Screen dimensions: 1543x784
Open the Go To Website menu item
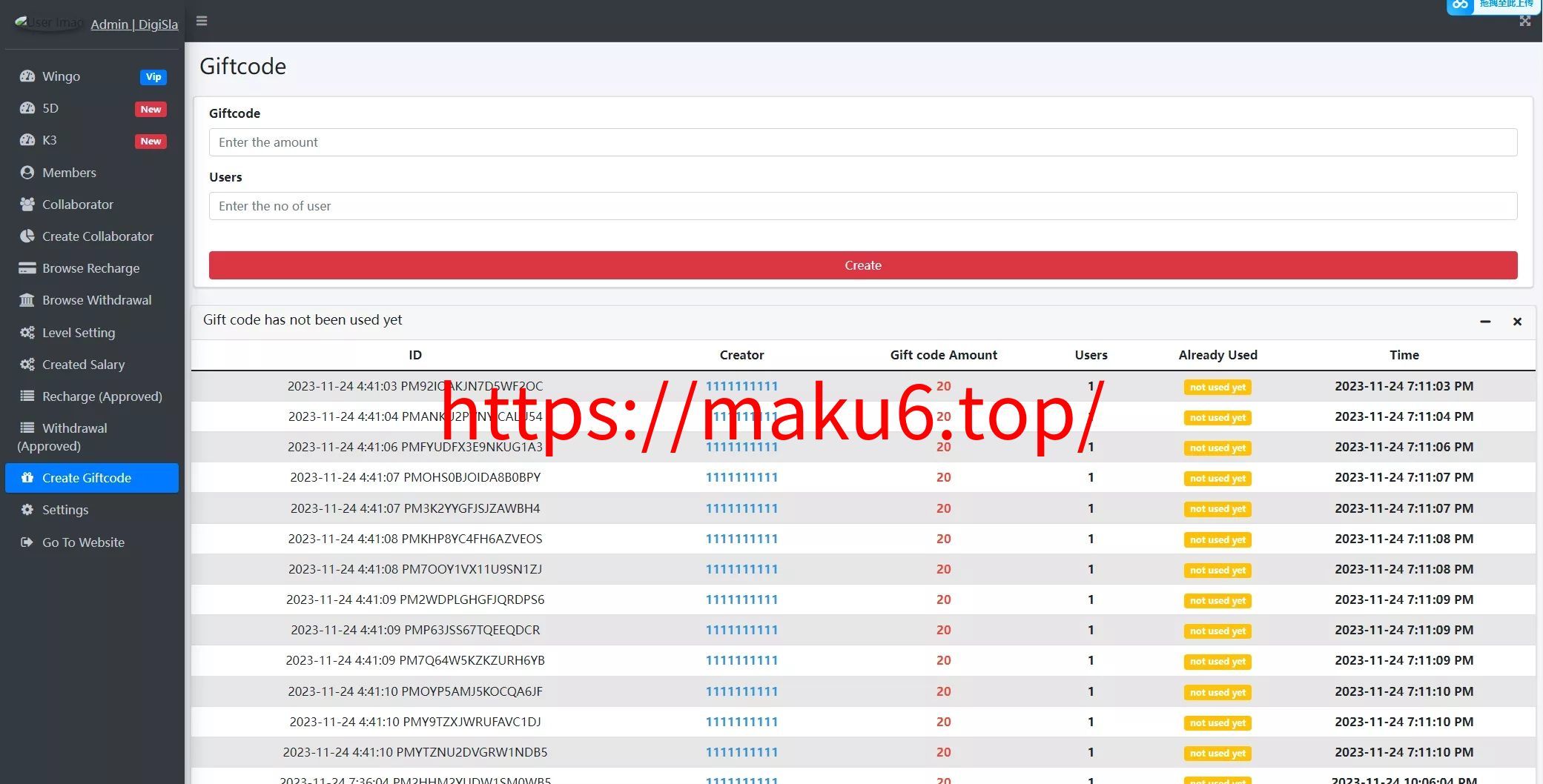tap(92, 542)
